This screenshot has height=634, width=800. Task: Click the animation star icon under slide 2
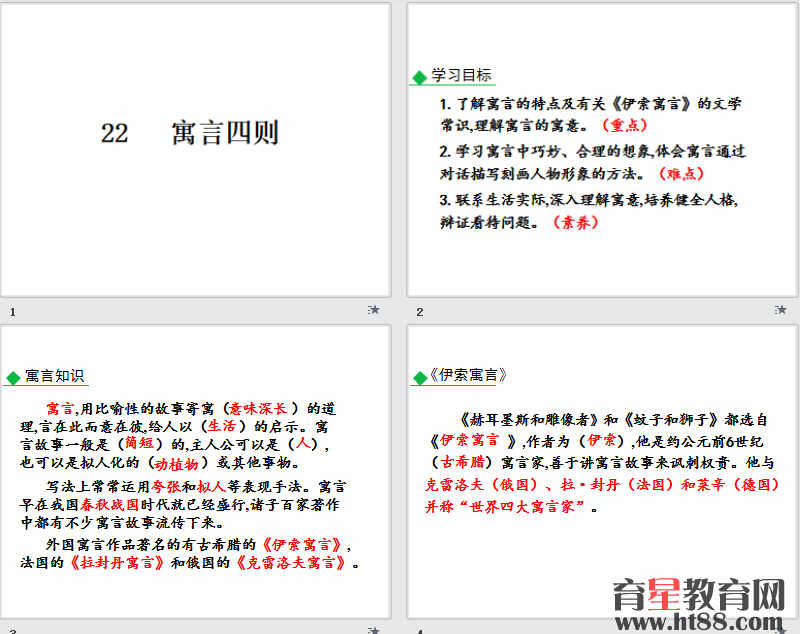click(782, 310)
